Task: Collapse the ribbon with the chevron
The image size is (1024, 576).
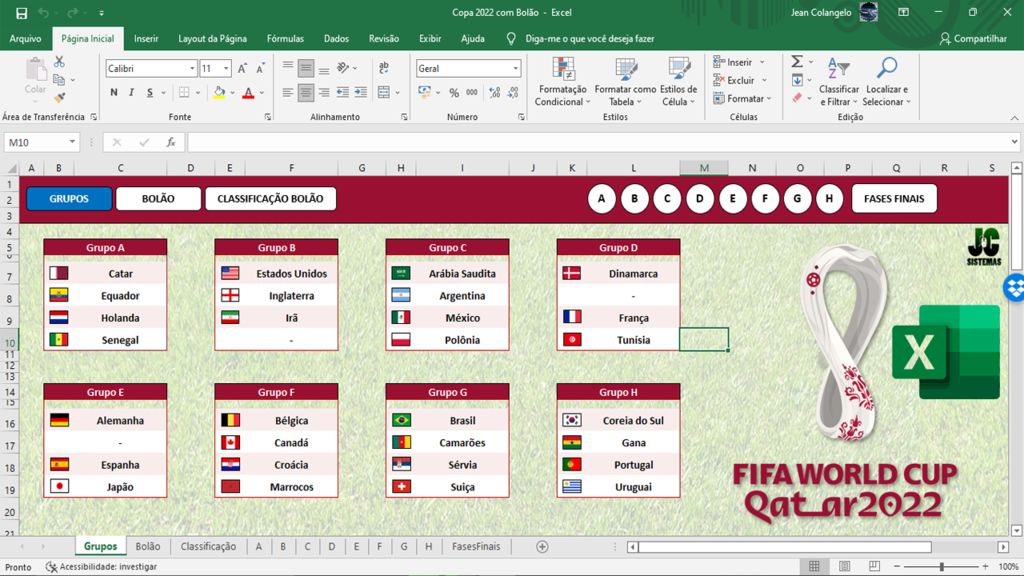Action: coord(1014,118)
